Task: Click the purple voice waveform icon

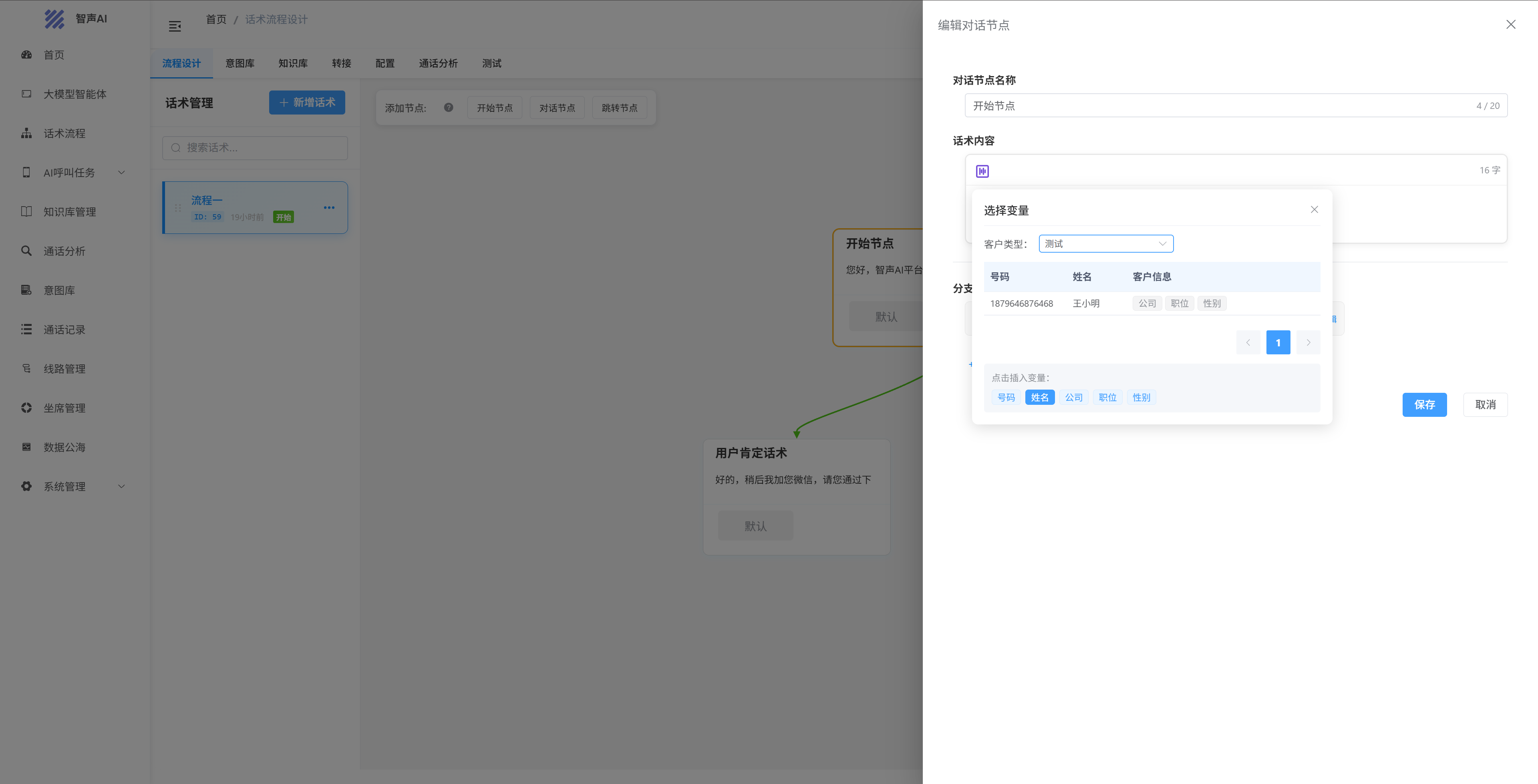Action: [982, 171]
